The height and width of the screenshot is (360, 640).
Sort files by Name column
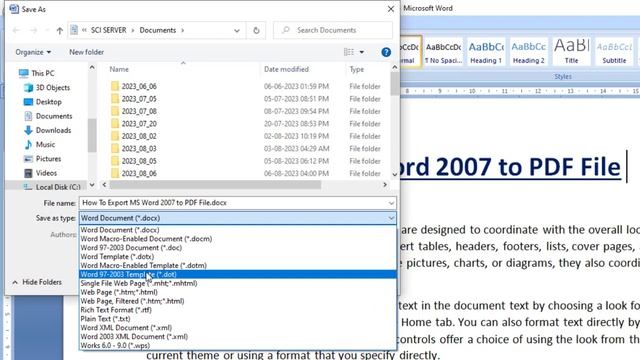pyautogui.click(x=119, y=69)
